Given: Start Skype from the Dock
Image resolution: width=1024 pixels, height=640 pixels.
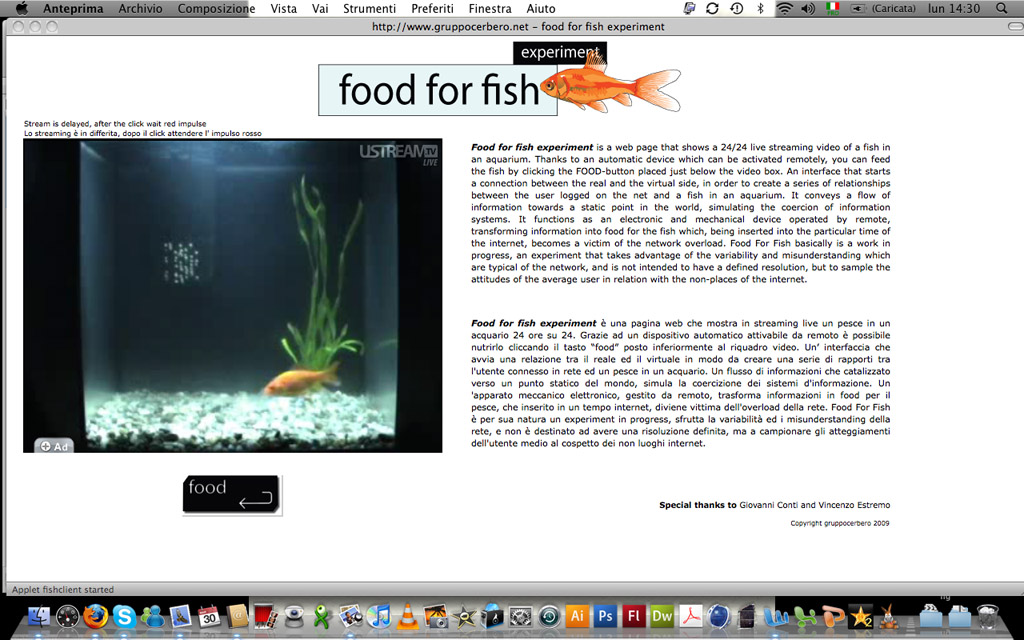Looking at the screenshot, I should (123, 617).
